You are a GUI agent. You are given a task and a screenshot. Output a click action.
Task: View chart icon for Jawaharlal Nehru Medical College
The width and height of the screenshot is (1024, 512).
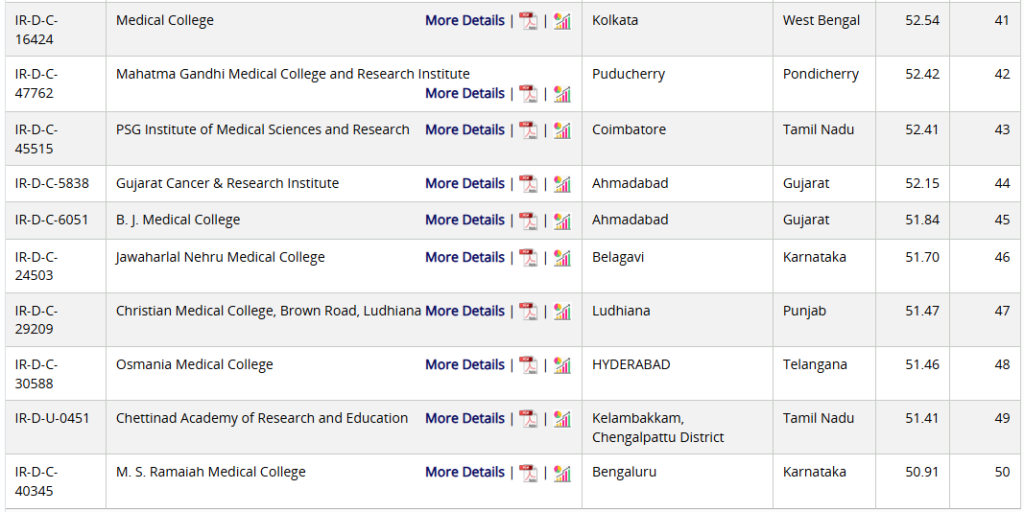(x=562, y=258)
